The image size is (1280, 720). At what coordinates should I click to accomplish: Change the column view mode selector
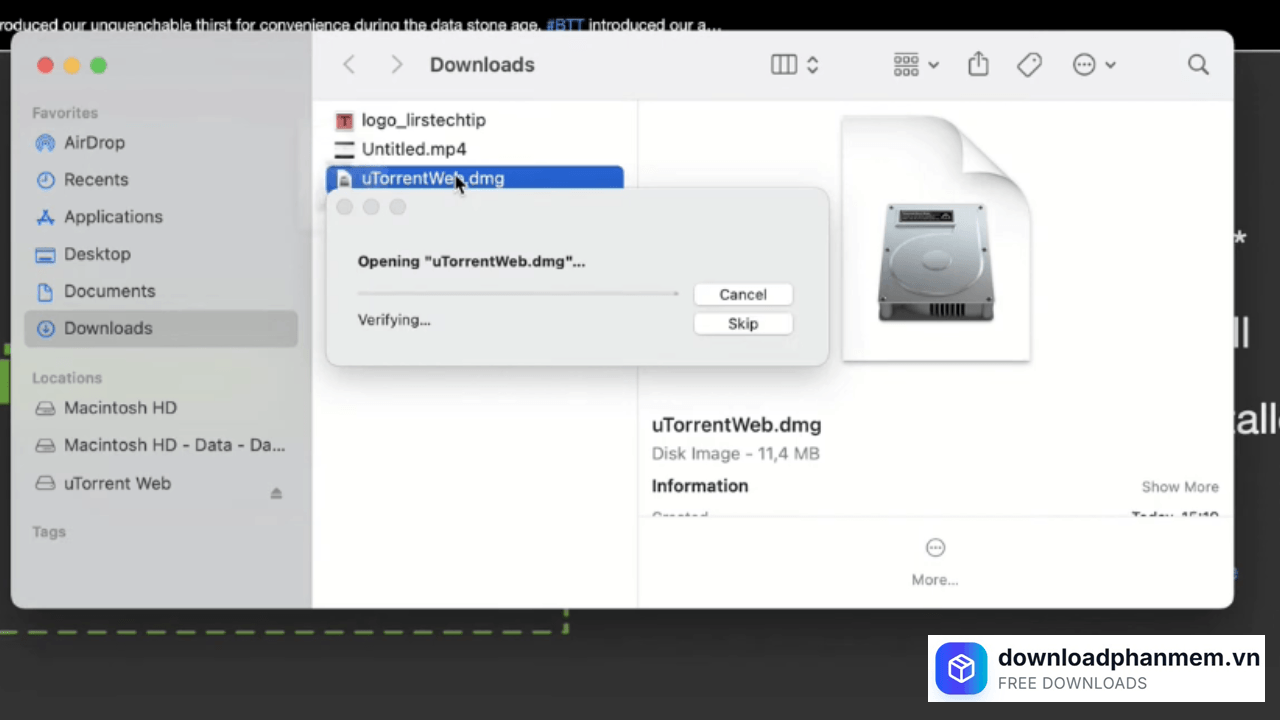coord(795,65)
